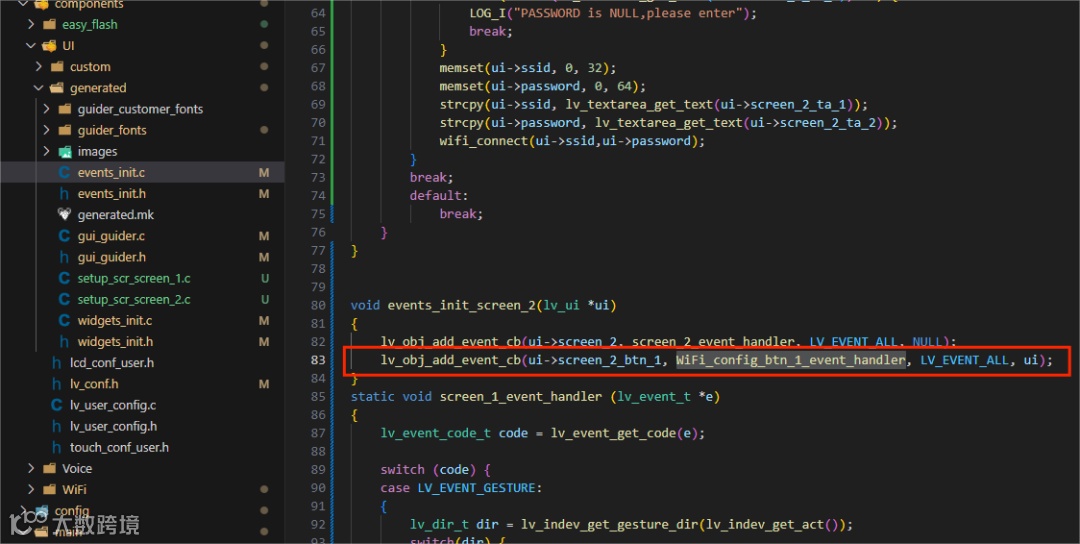The height and width of the screenshot is (544, 1080).
Task: Expand guider_customer_fonts folder chevron
Action: click(x=46, y=109)
